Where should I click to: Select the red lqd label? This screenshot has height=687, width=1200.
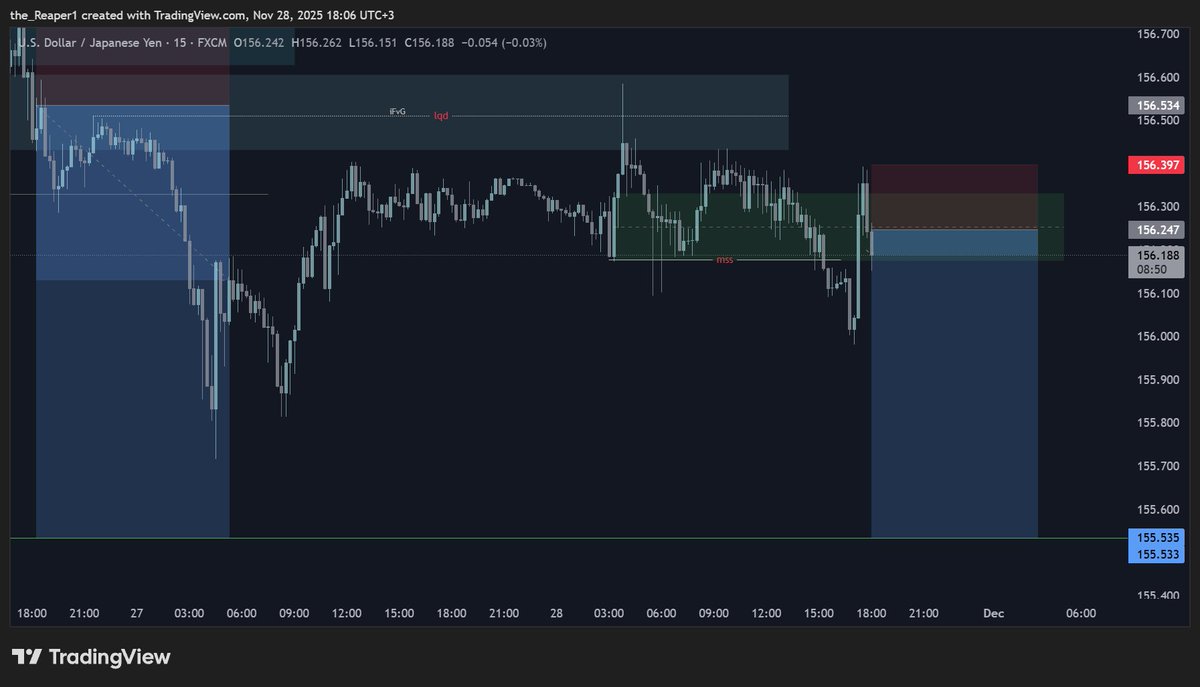(x=441, y=116)
